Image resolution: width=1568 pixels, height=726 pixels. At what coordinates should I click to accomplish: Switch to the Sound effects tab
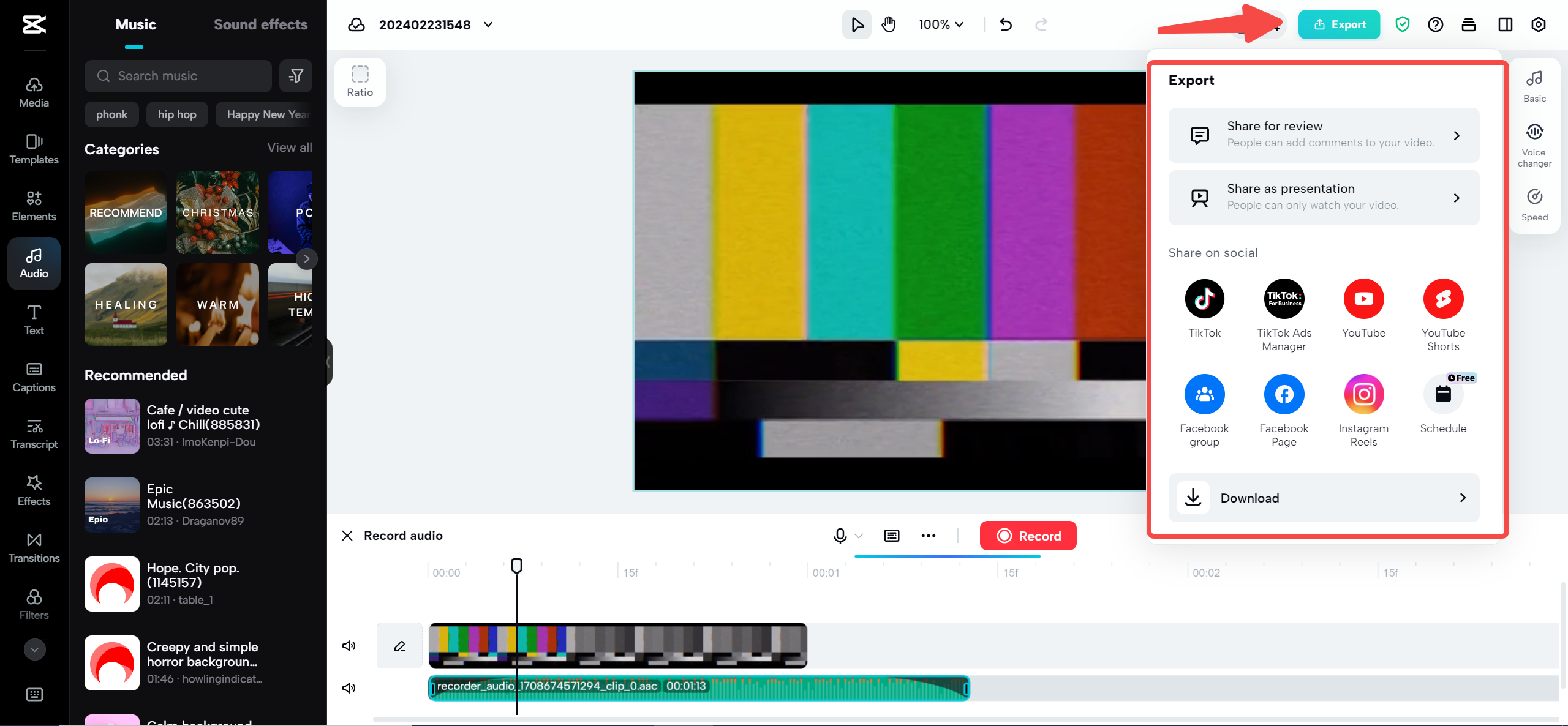260,24
